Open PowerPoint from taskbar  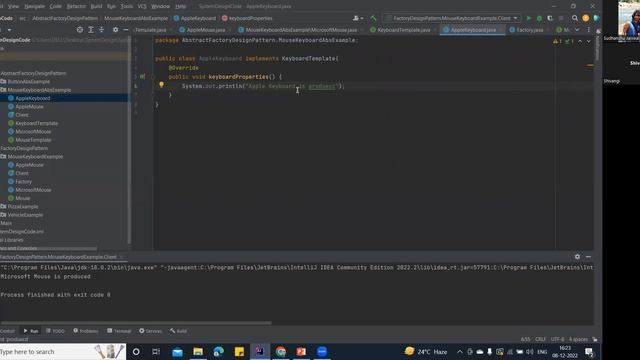(301, 351)
